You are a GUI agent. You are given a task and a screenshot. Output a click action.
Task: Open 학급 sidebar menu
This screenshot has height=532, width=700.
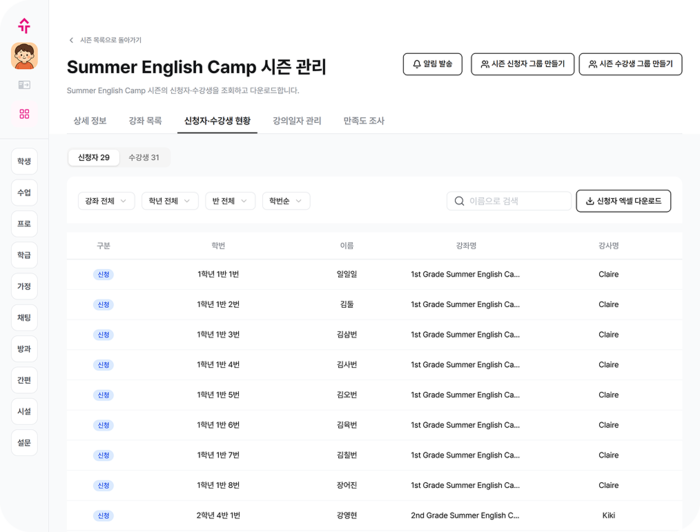pos(24,255)
